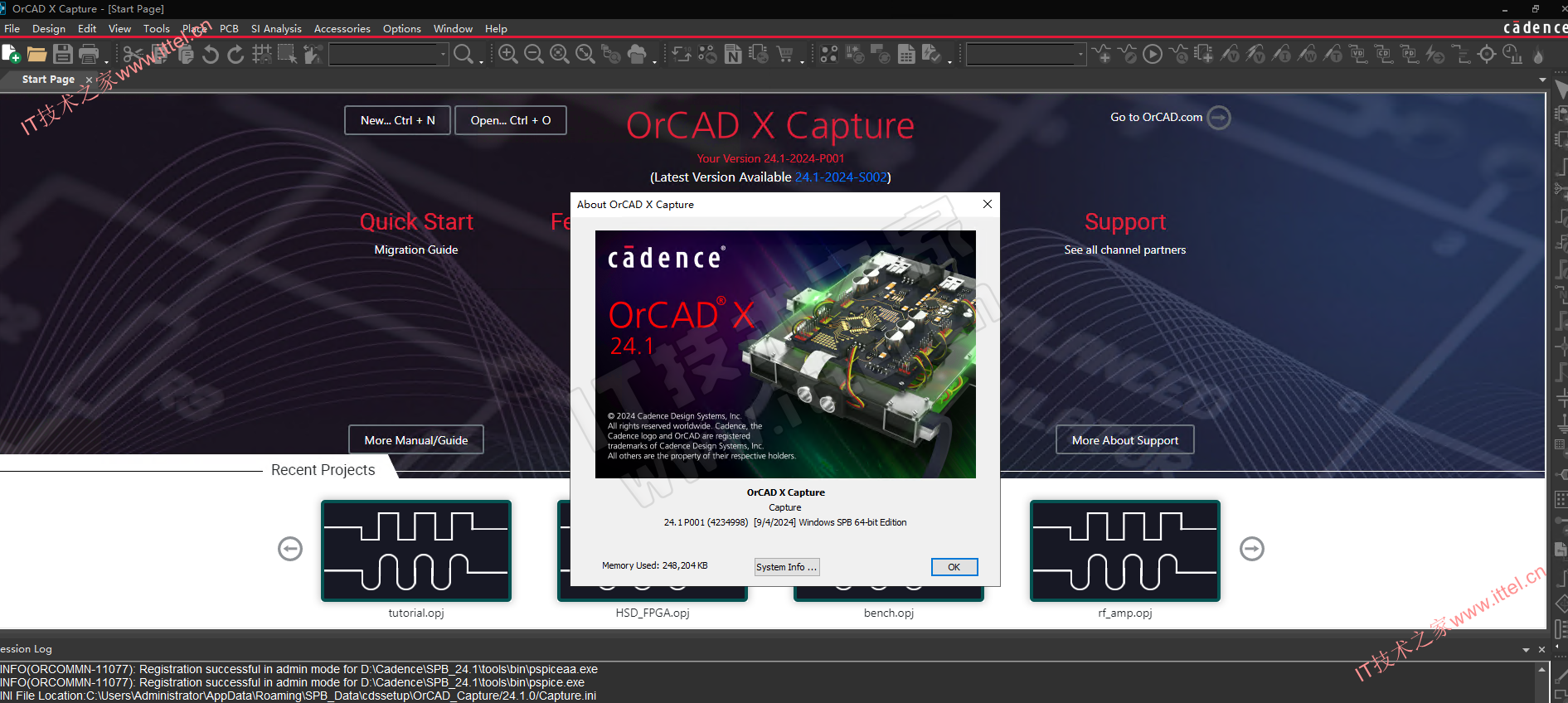Click the New Simulation Profile icon
The width and height of the screenshot is (1568, 703).
pos(1101,54)
